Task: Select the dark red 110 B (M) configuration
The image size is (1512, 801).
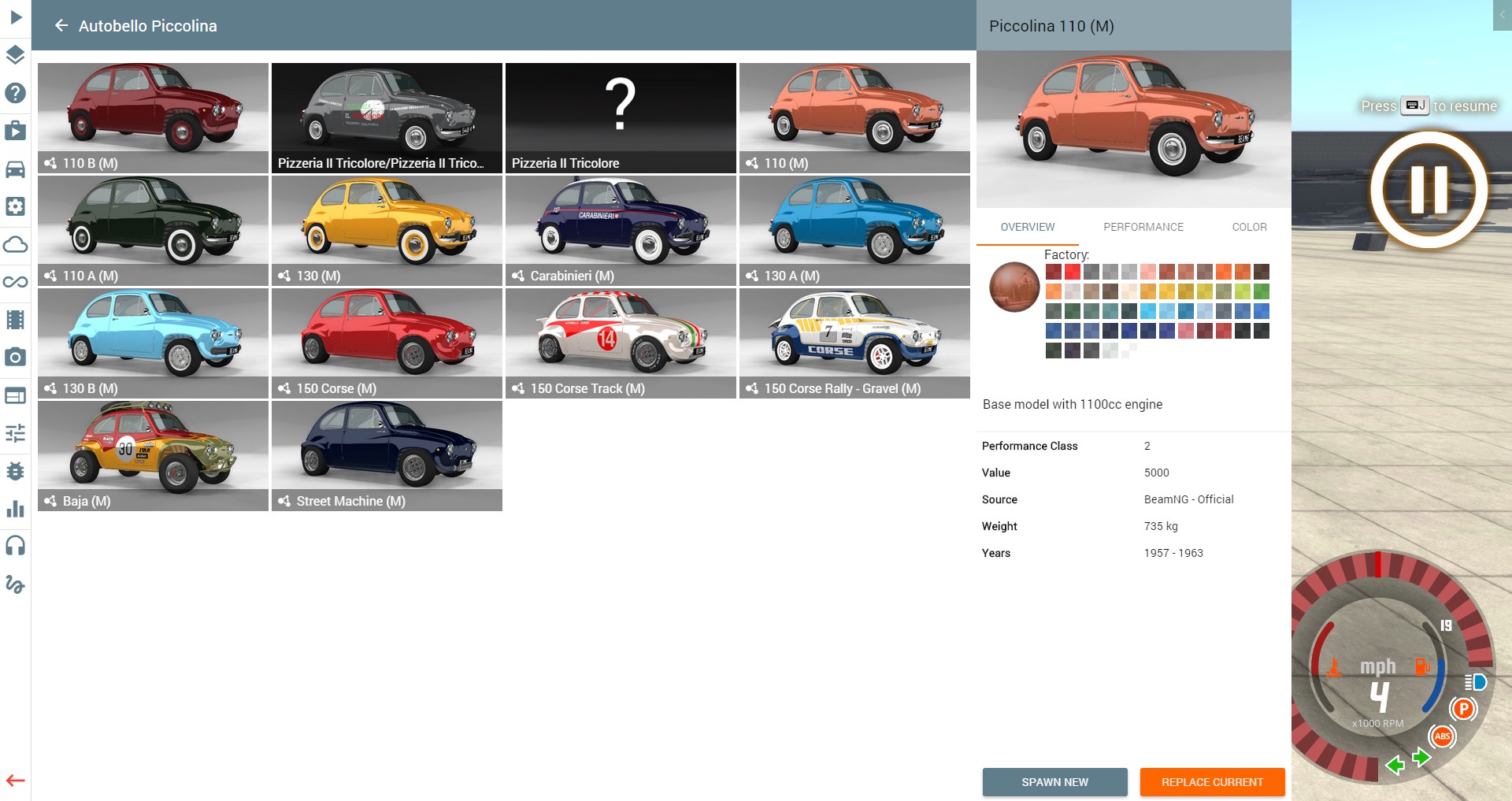Action: coord(153,118)
